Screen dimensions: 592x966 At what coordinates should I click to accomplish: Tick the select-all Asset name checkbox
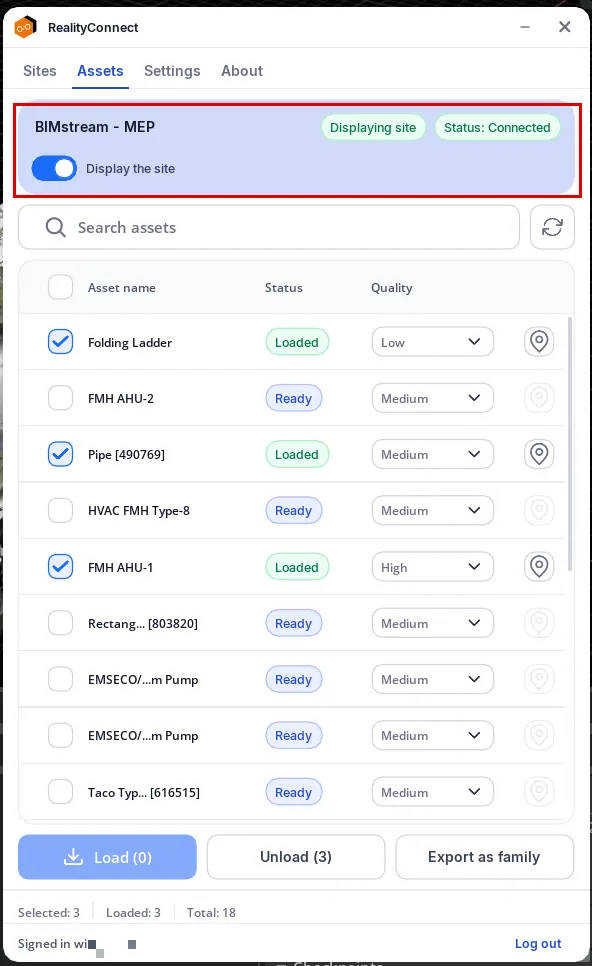coord(60,287)
